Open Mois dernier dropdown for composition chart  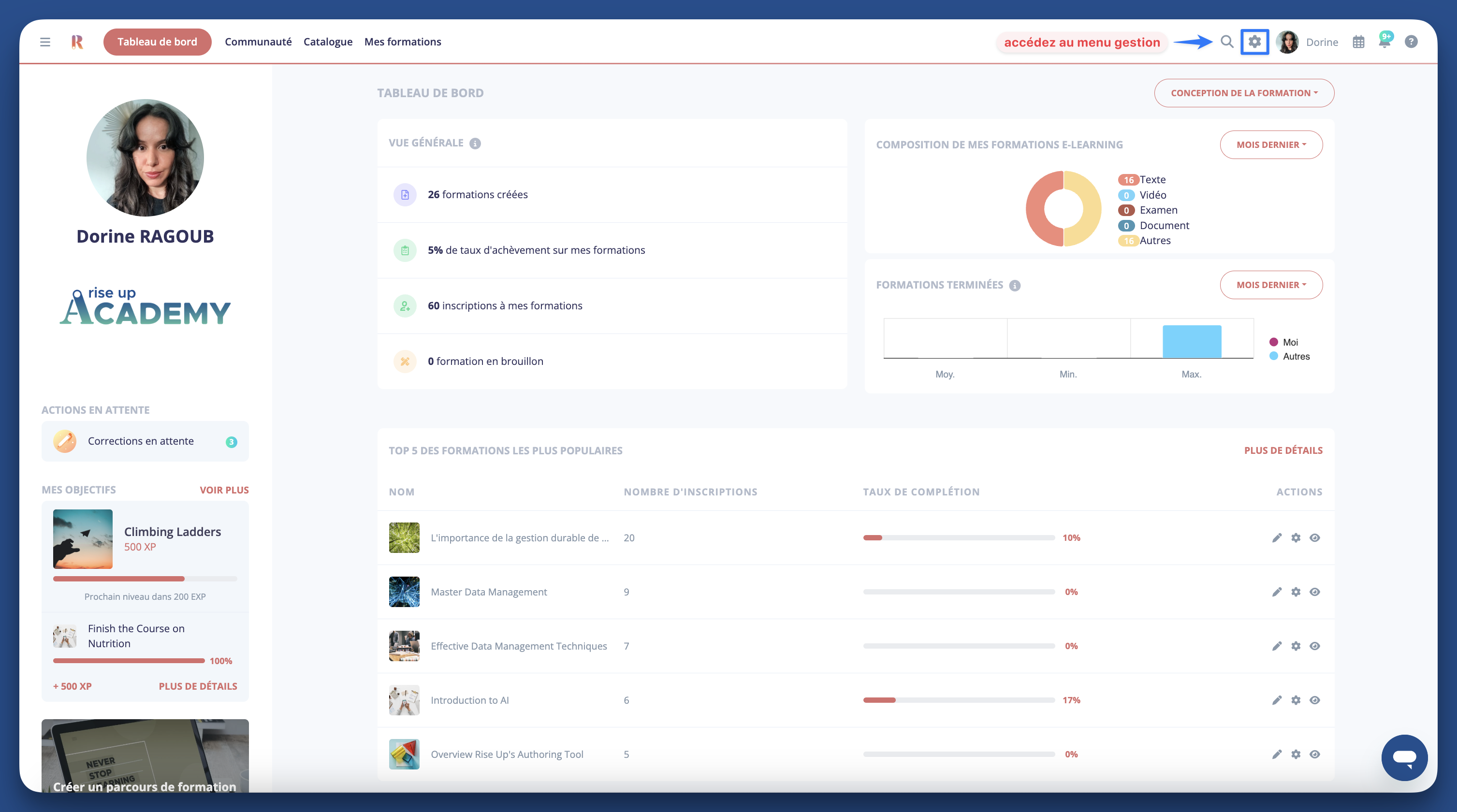(x=1271, y=145)
